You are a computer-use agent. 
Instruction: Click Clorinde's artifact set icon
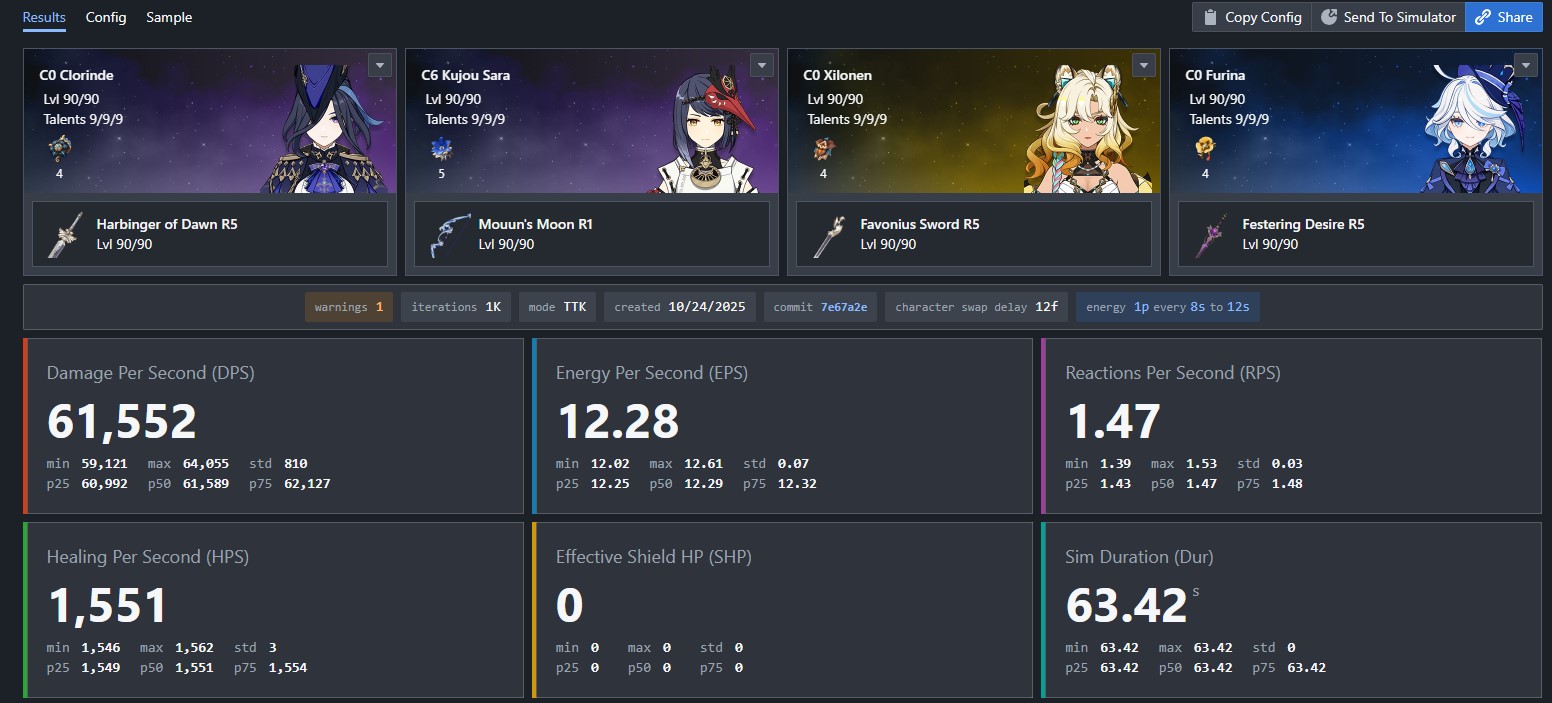(59, 150)
